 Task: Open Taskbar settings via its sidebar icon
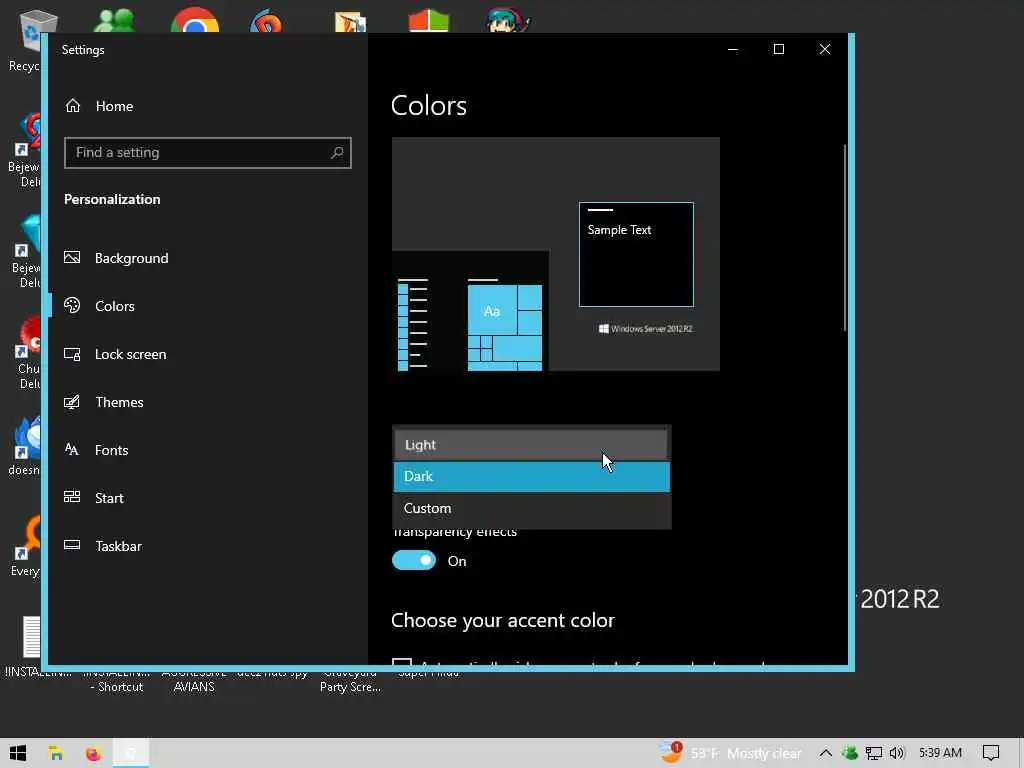tap(72, 545)
